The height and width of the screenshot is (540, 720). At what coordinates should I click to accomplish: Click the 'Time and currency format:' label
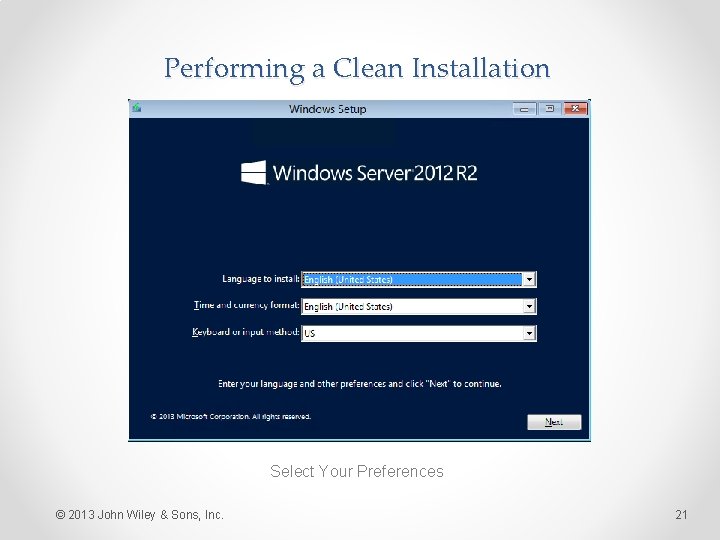247,305
